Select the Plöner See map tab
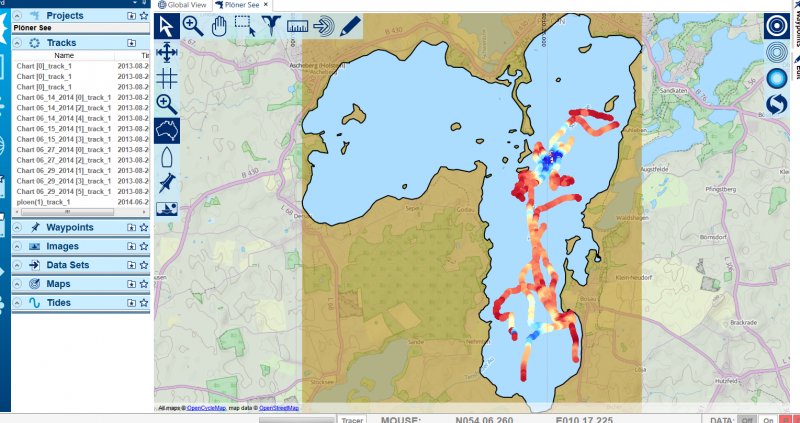 click(x=244, y=5)
